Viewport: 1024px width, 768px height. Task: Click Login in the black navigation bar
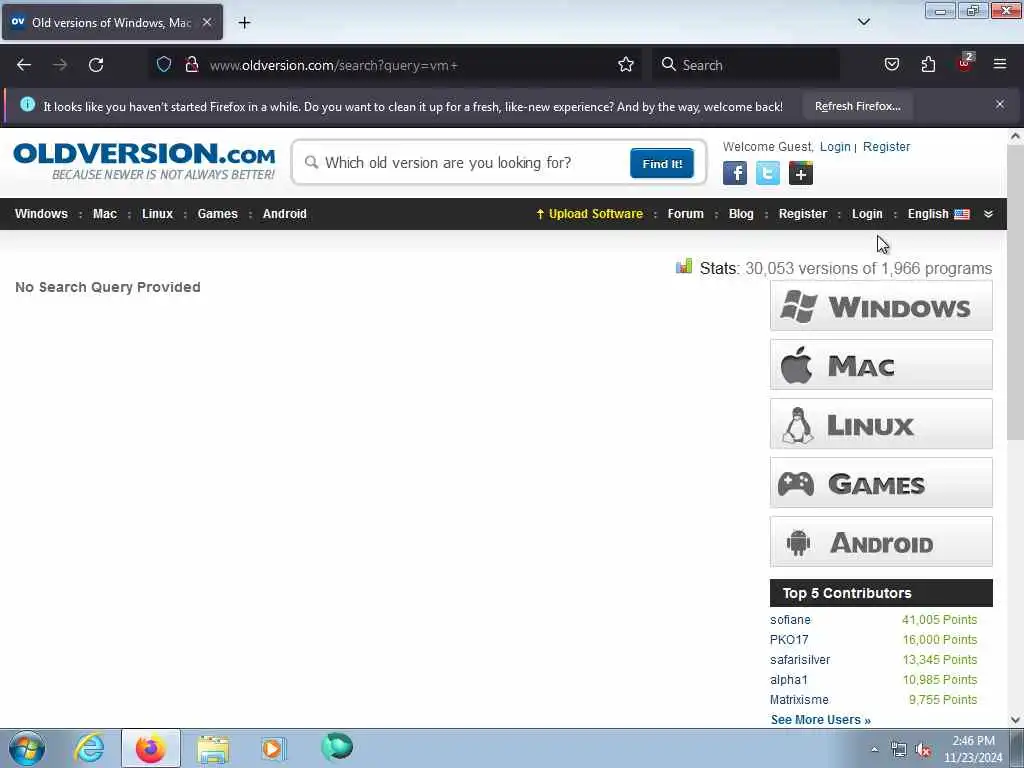click(867, 214)
